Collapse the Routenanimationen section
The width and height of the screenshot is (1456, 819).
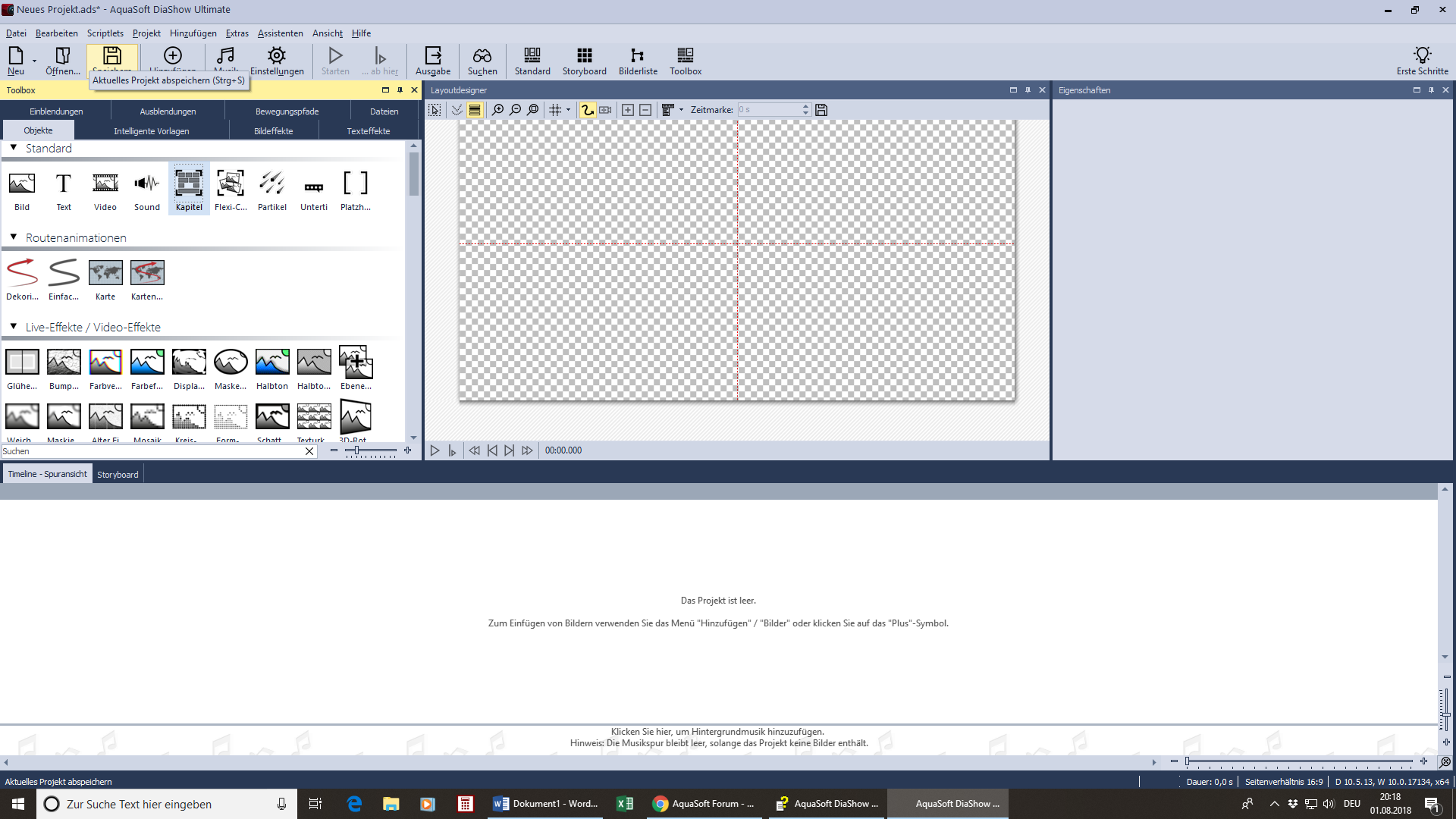[x=14, y=237]
